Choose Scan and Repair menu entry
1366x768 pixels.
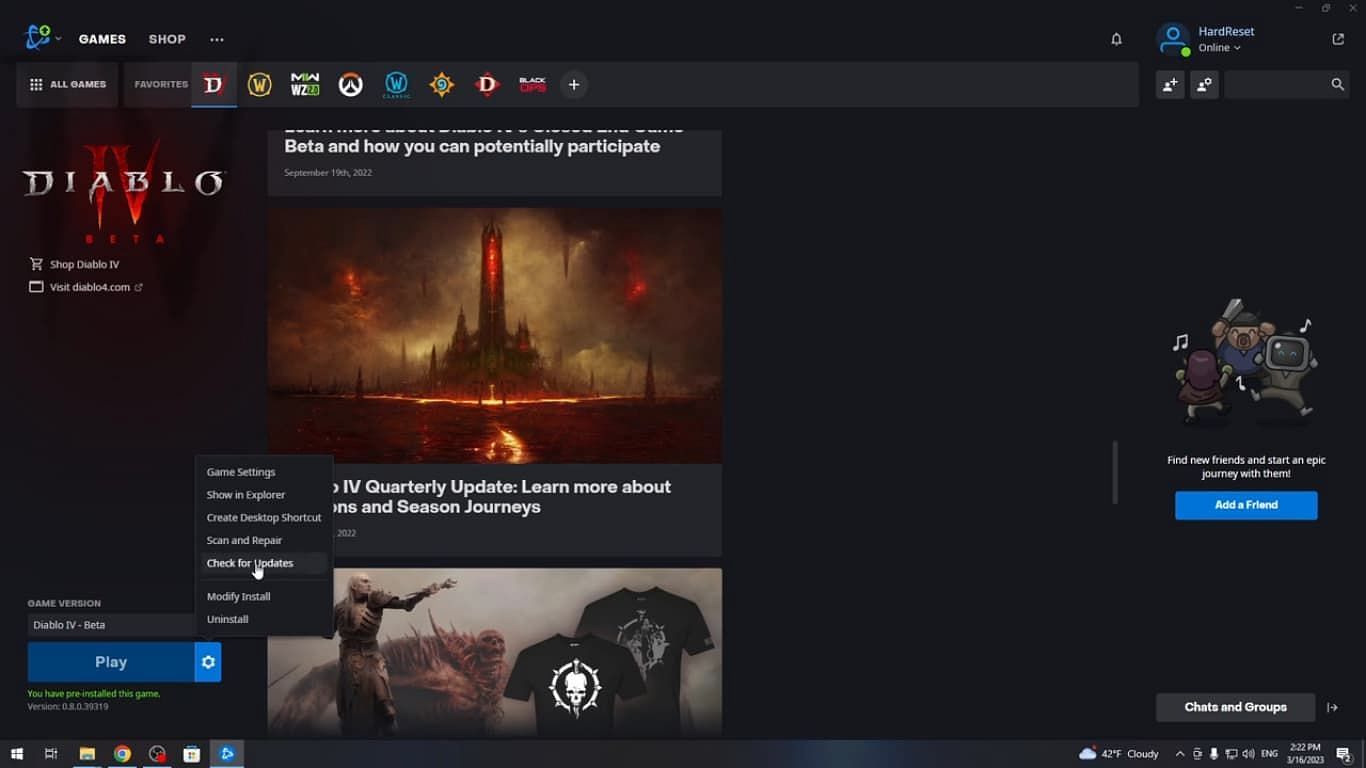244,540
